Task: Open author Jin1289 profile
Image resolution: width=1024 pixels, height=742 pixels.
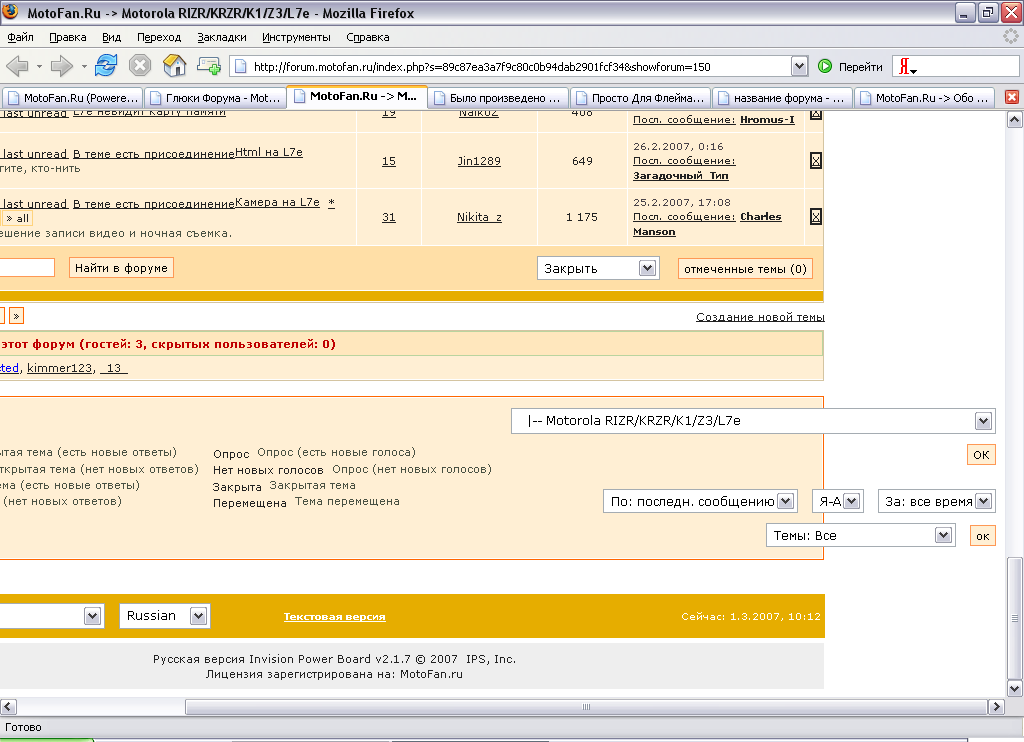Action: (479, 161)
